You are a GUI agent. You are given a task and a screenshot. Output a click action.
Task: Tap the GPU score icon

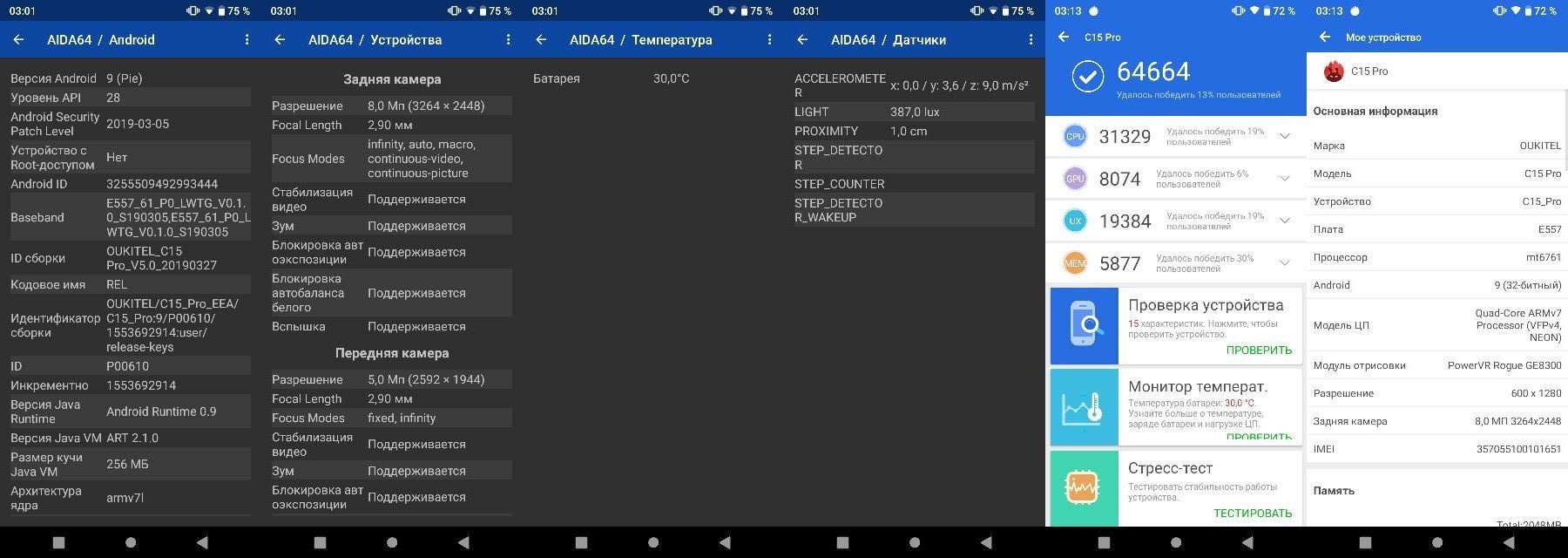pyautogui.click(x=1075, y=179)
